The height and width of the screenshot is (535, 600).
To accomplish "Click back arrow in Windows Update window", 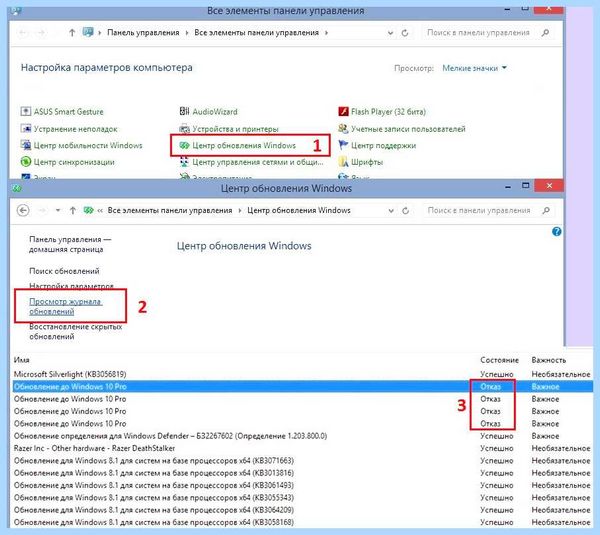I will point(23,210).
